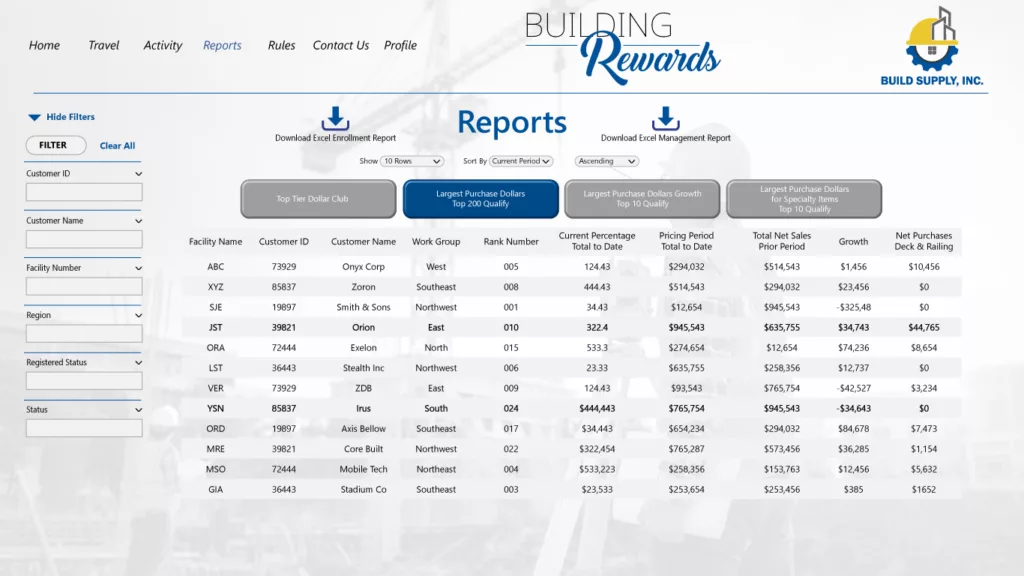The image size is (1024, 576).
Task: Expand the Registered Status filter chevron
Action: tap(138, 363)
